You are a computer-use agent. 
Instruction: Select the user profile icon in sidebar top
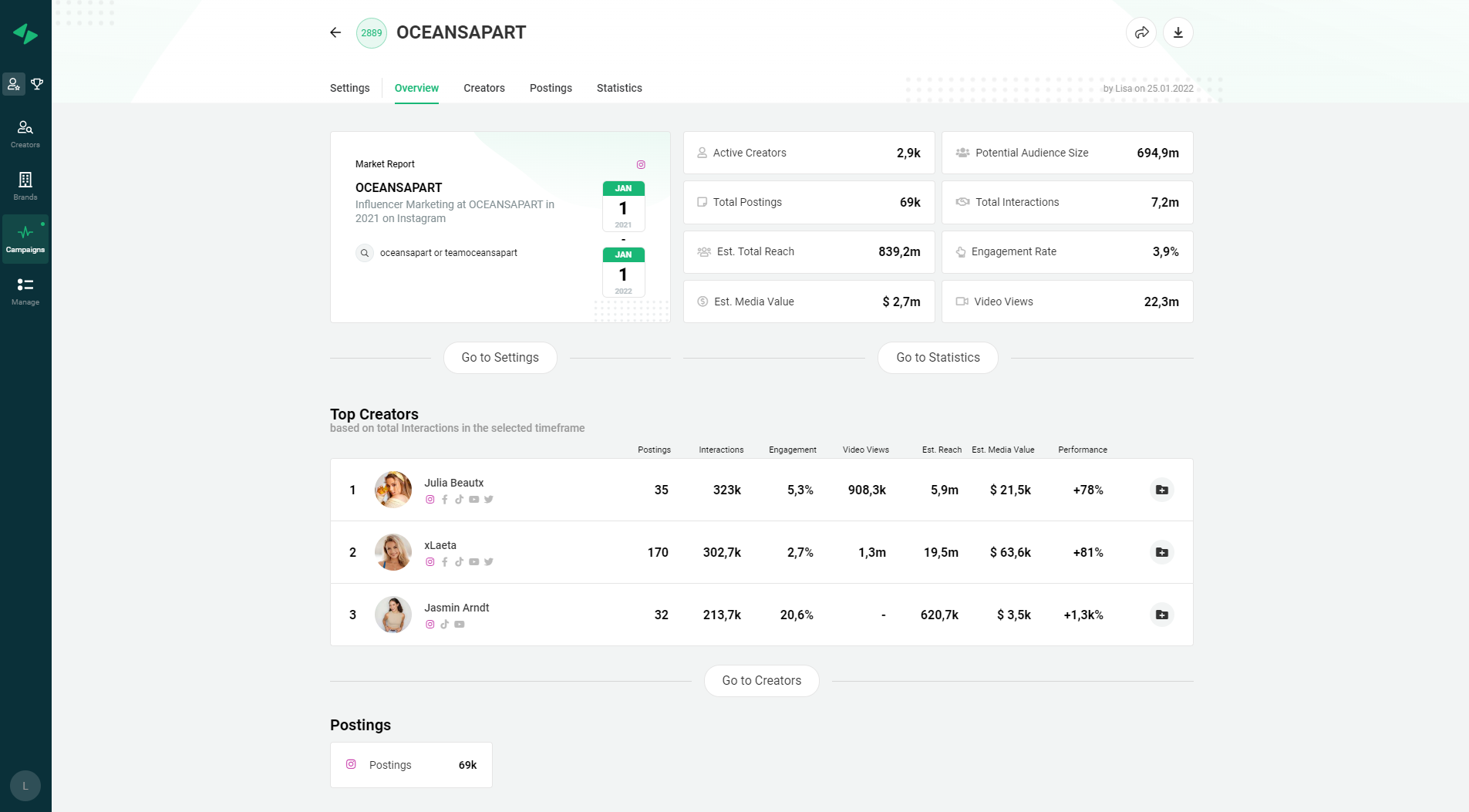pos(14,84)
